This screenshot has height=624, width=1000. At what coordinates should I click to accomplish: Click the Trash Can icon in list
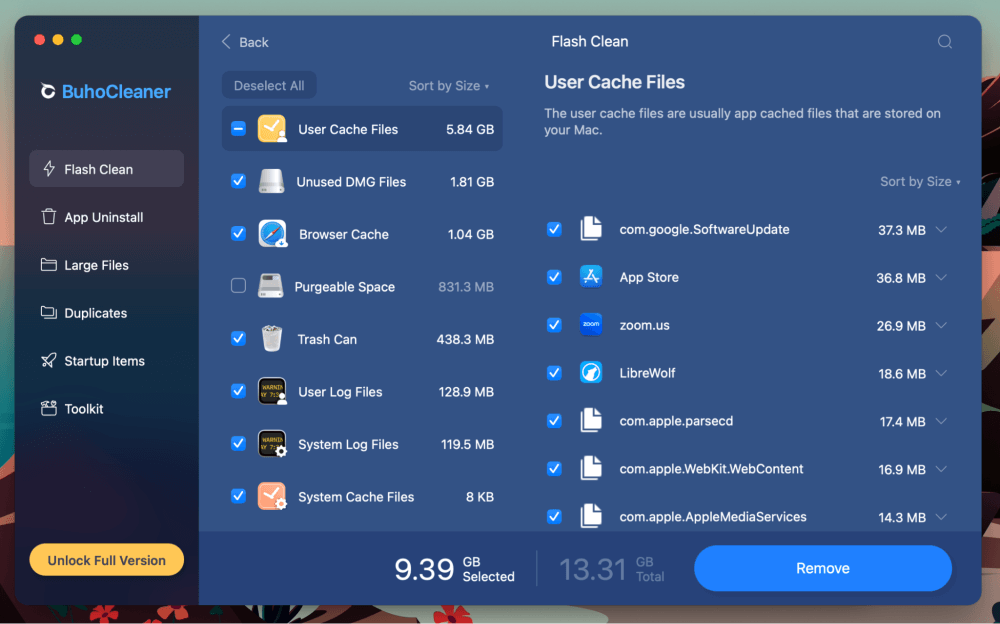click(272, 338)
